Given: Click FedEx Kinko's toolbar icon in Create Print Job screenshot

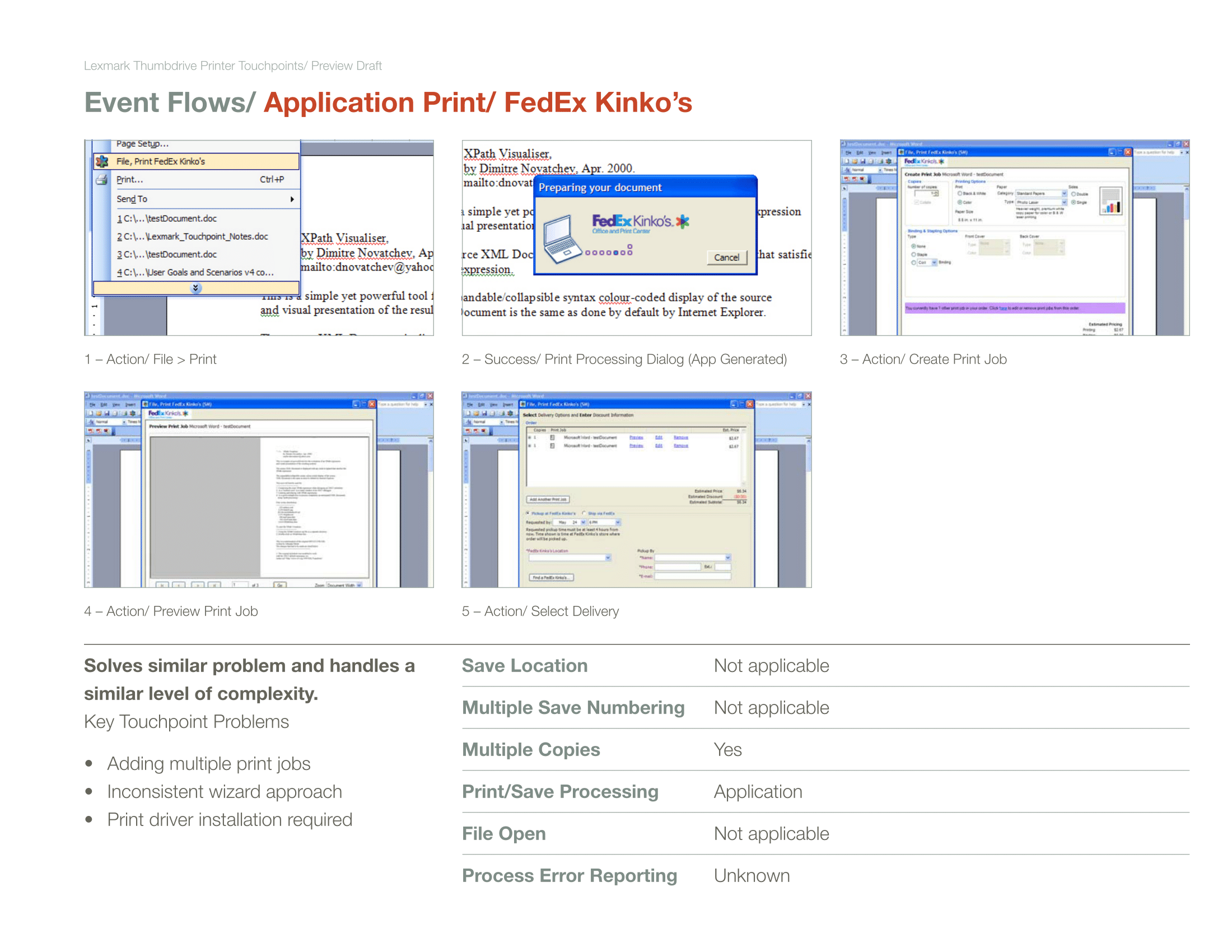Looking at the screenshot, I should 890,161.
